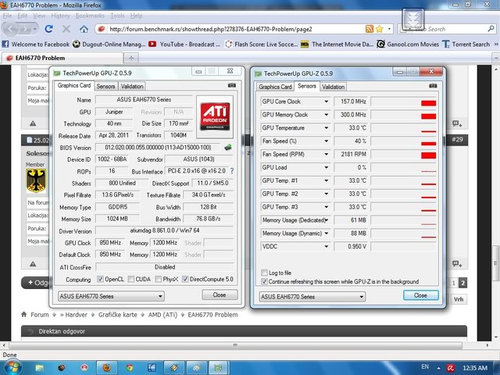This screenshot has height=375, width=500.
Task: Click the German eagle user avatar
Action: pos(36,181)
